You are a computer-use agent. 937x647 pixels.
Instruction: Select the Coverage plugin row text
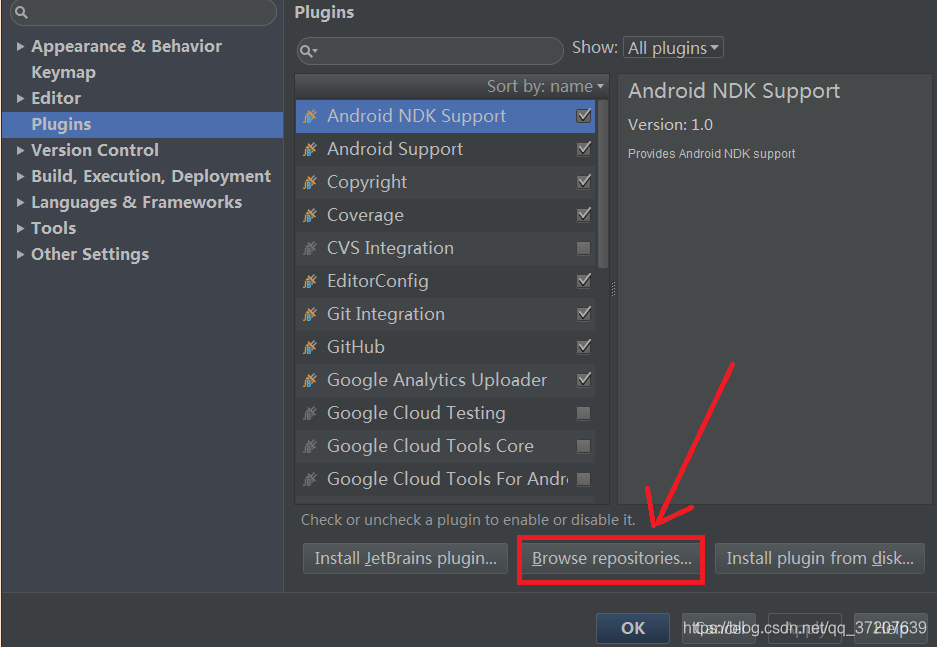pos(365,215)
